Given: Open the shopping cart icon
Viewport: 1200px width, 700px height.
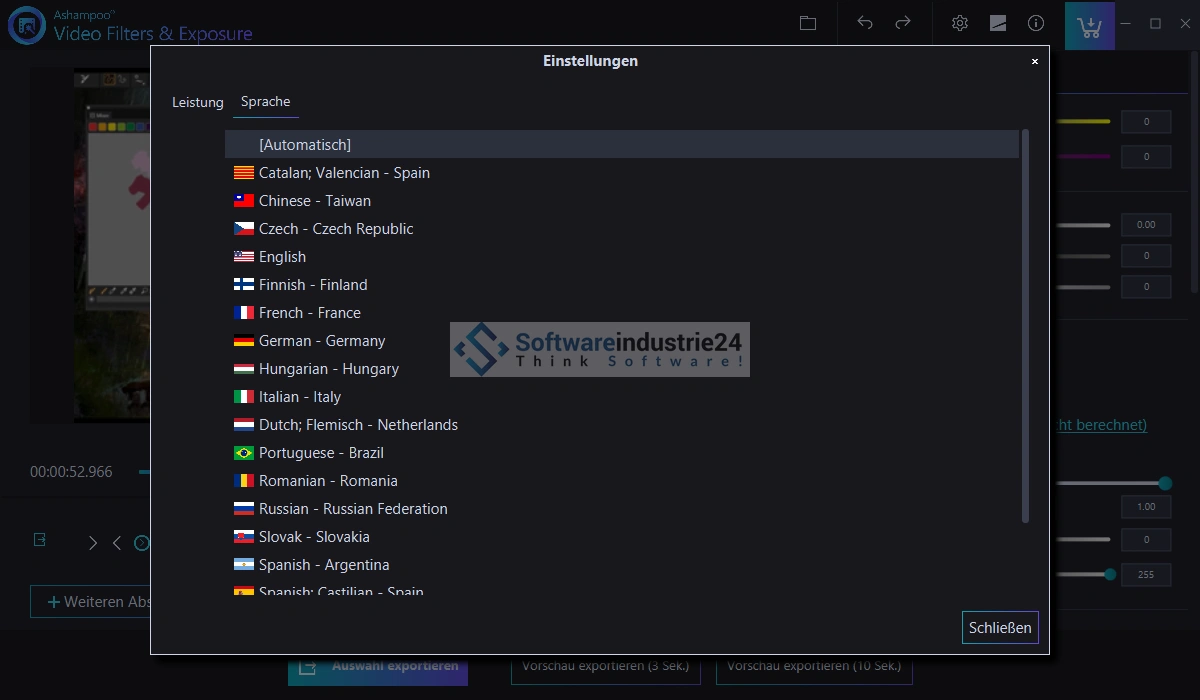Looking at the screenshot, I should (1089, 26).
